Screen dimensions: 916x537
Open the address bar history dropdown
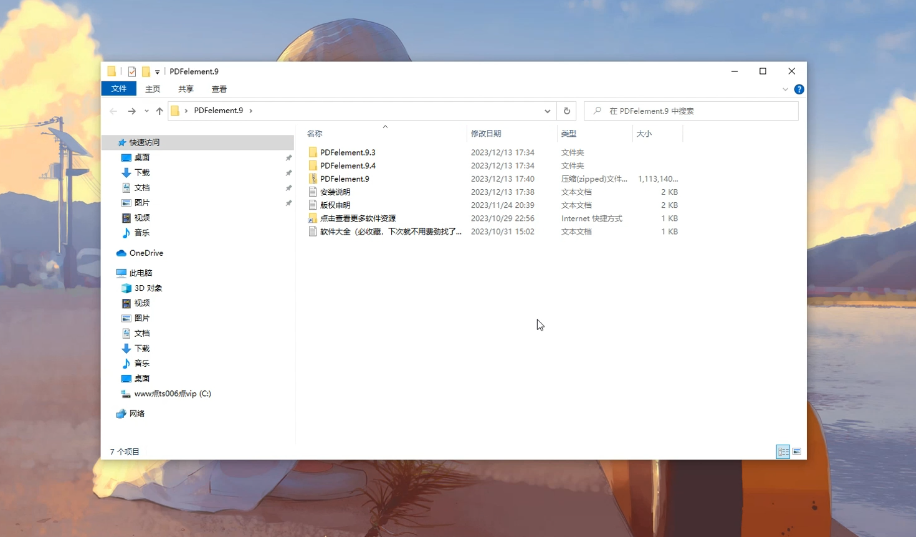point(547,111)
